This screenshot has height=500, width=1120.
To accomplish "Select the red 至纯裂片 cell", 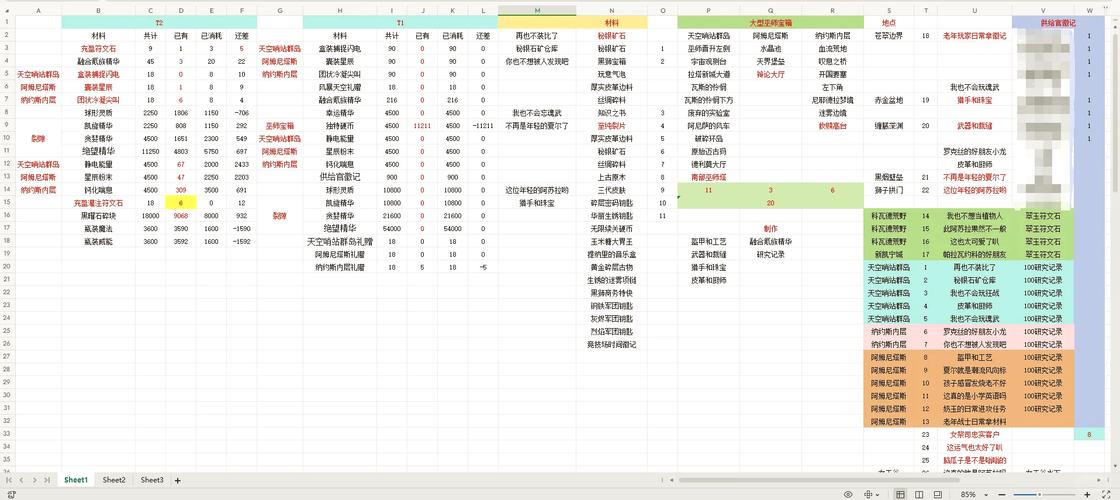I will point(612,126).
